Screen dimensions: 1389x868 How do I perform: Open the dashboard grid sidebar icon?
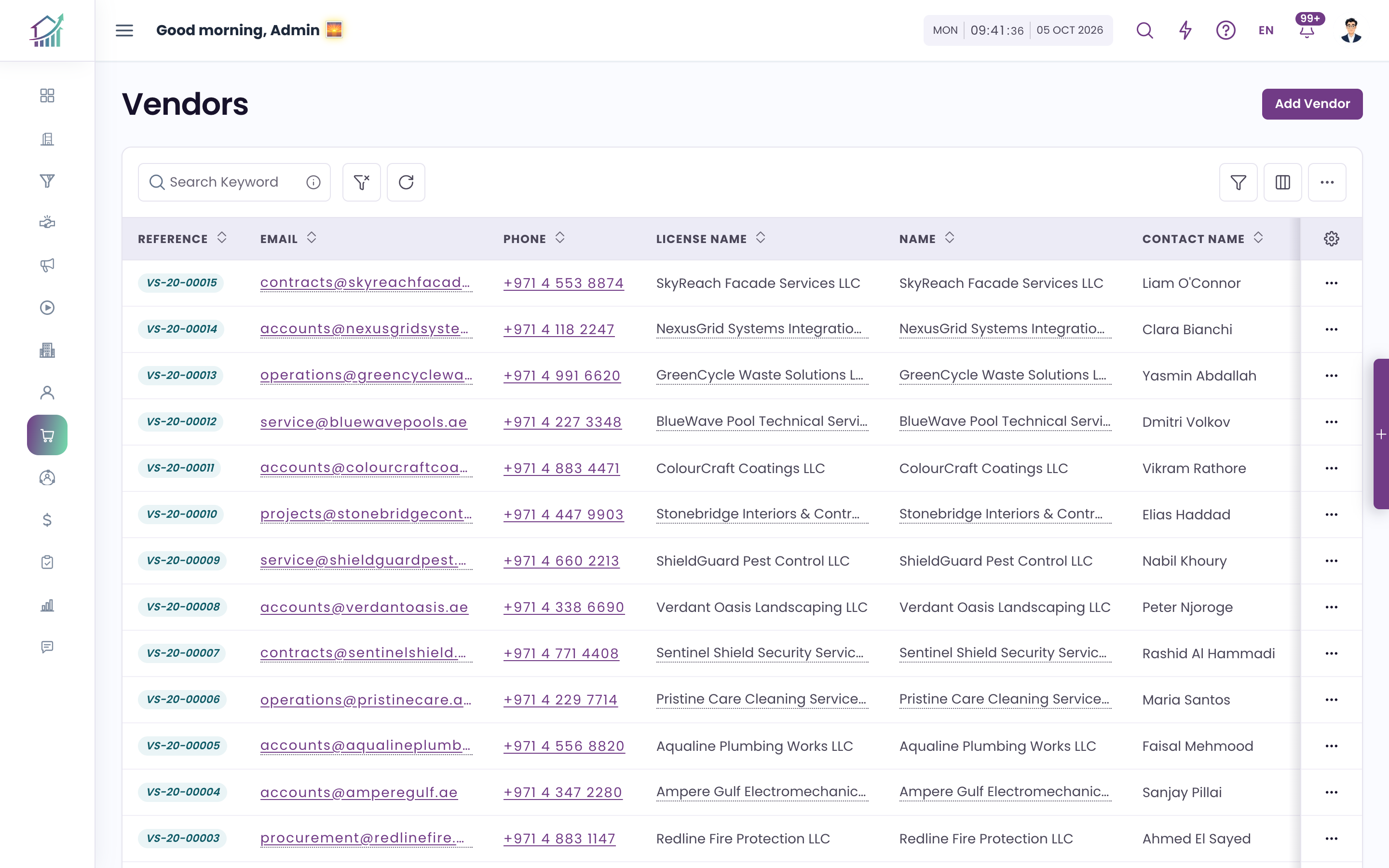47,95
